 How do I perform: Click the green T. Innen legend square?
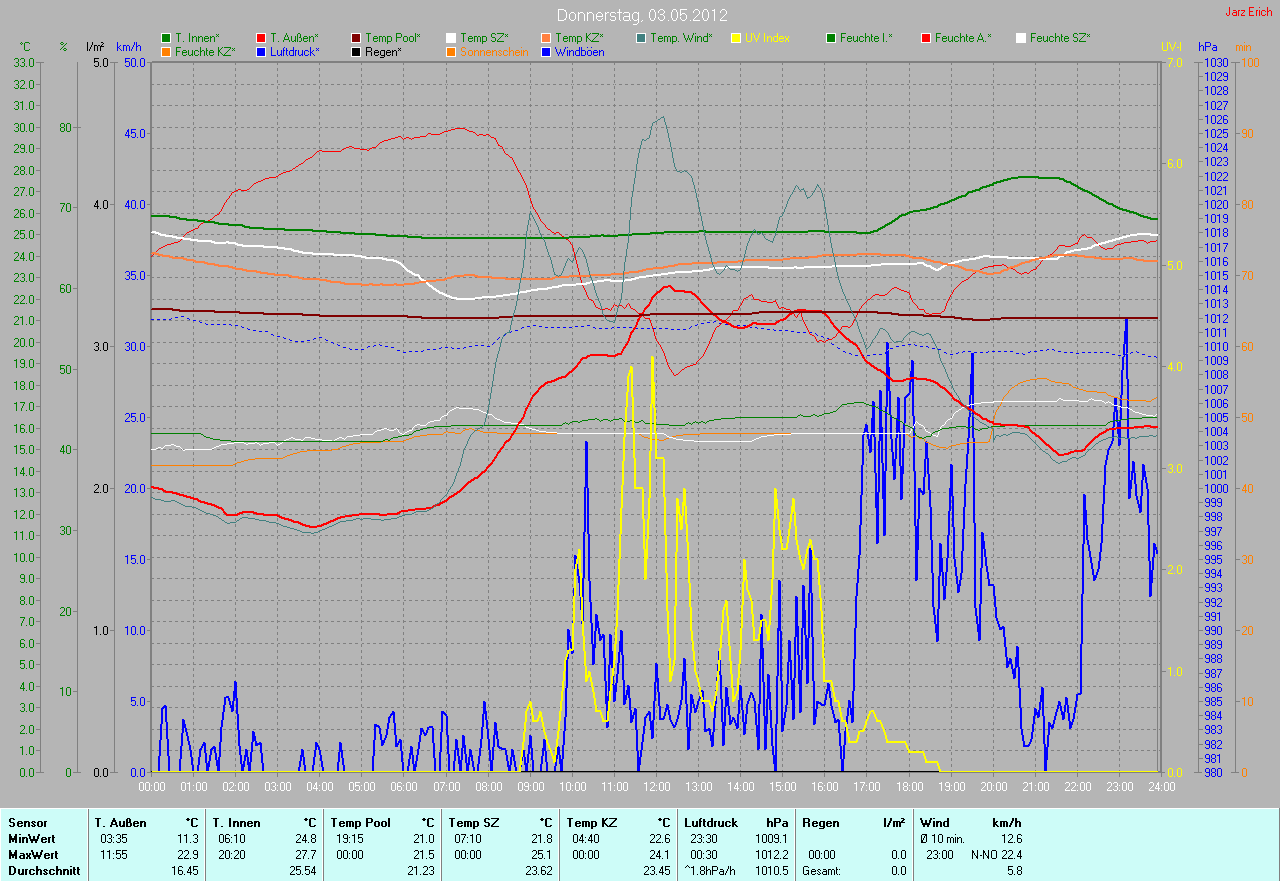(166, 38)
